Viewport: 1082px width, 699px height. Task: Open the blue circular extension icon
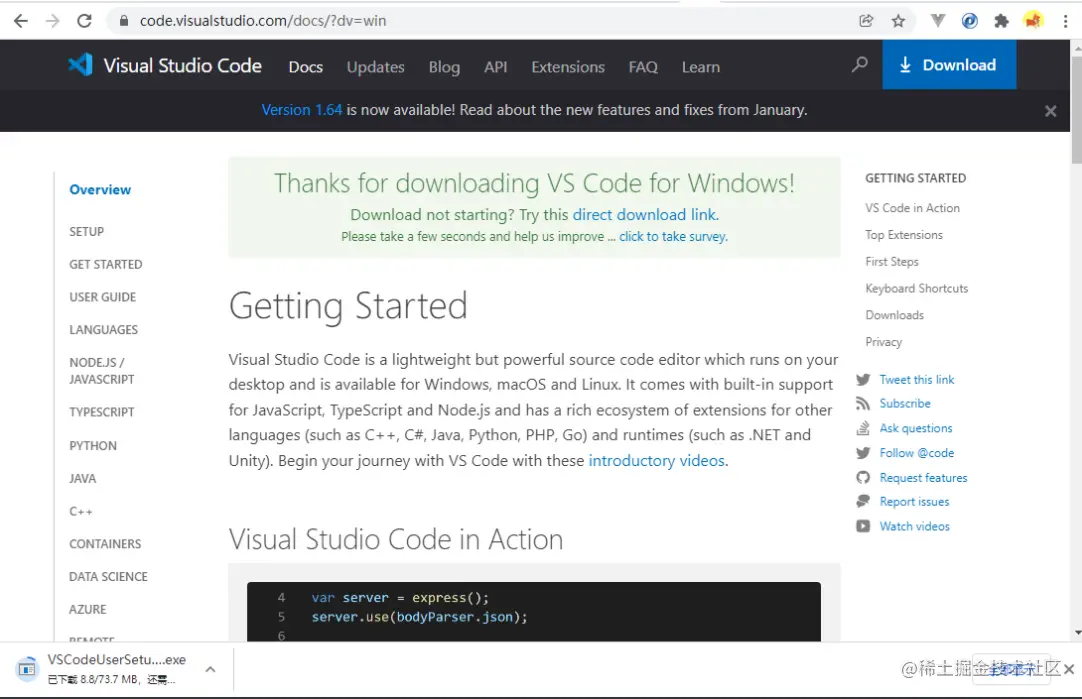pos(970,21)
